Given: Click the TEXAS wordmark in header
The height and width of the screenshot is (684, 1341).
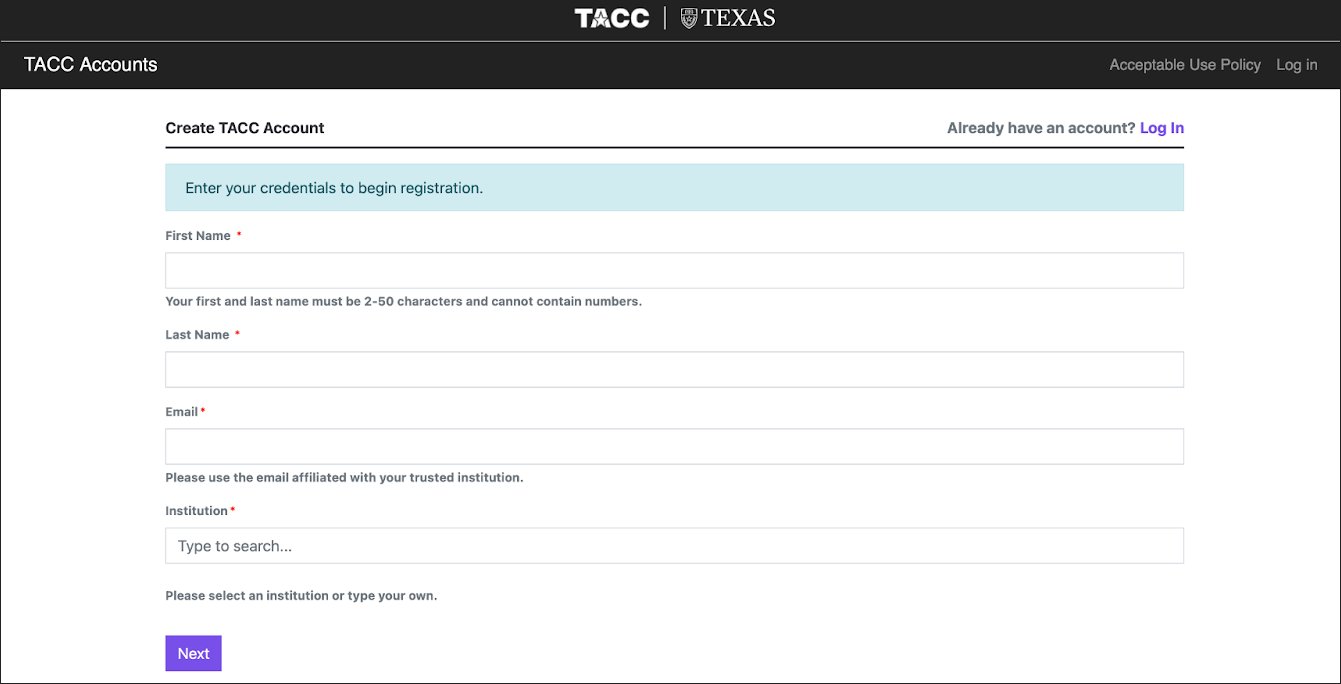Looking at the screenshot, I should (738, 18).
